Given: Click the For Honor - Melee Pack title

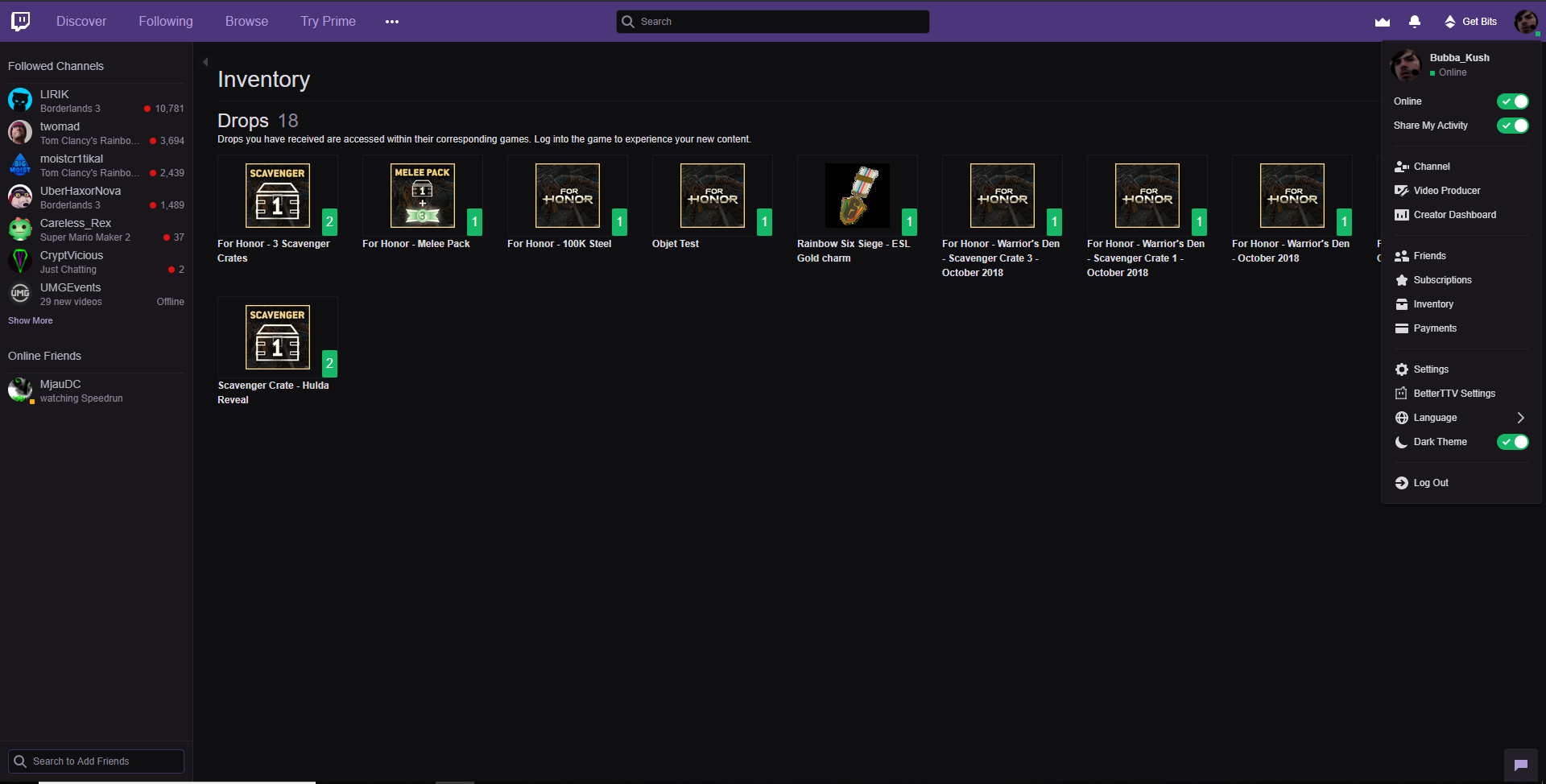Looking at the screenshot, I should [416, 244].
